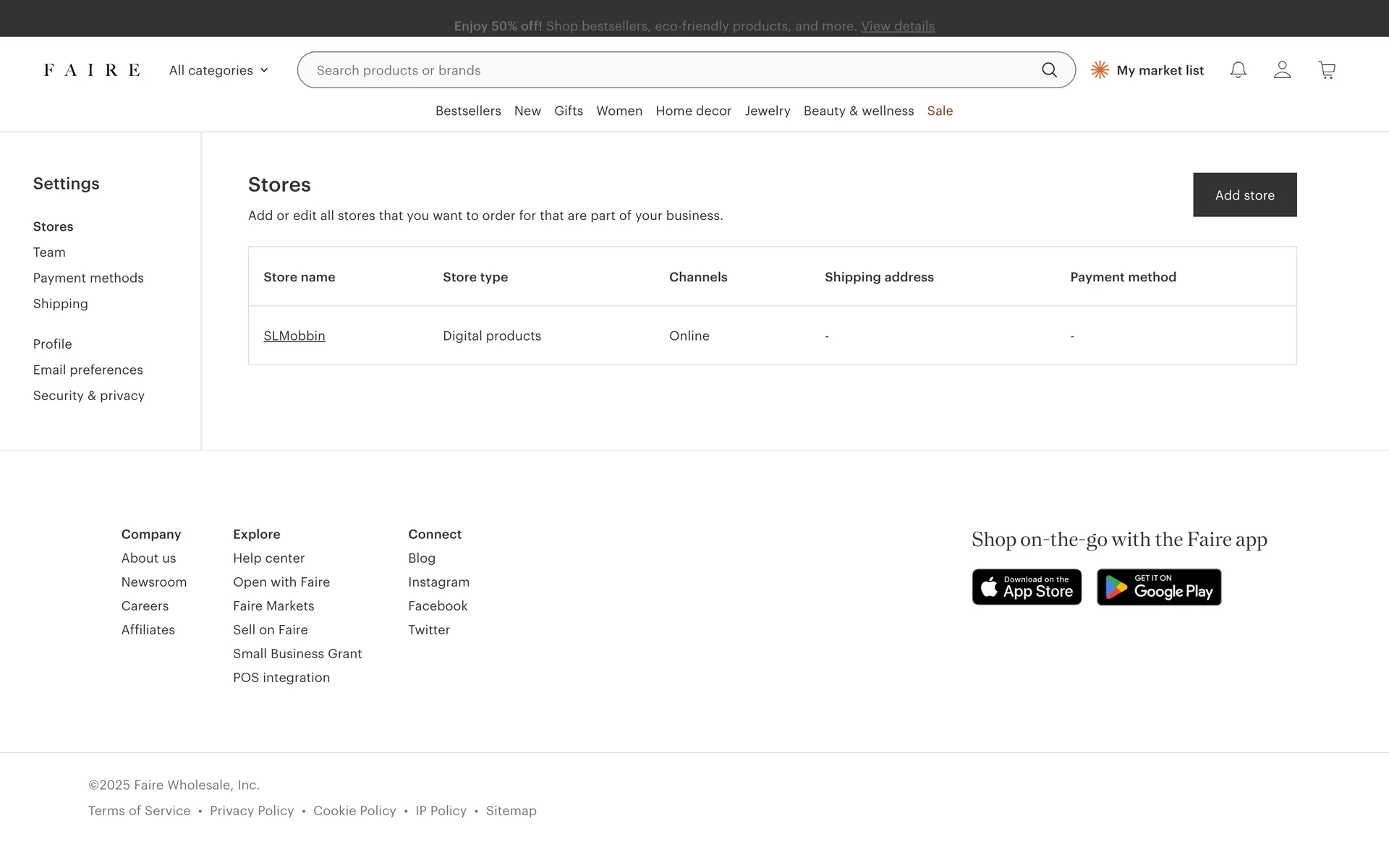Expand the All categories dropdown

click(218, 70)
